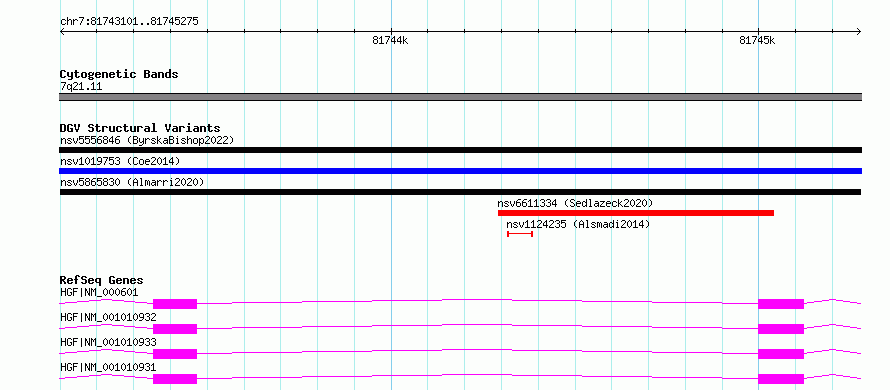Click the left exon of HGF|NM_001010932

click(175, 329)
